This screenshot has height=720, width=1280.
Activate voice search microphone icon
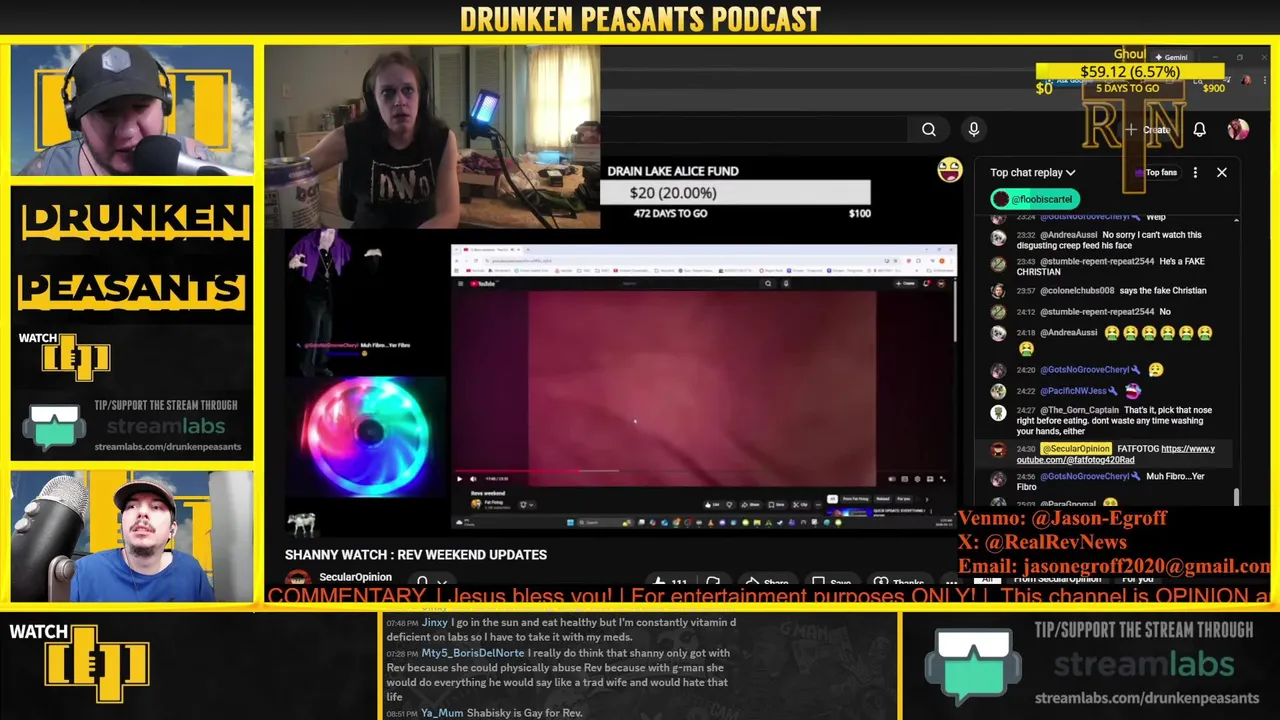click(x=973, y=129)
